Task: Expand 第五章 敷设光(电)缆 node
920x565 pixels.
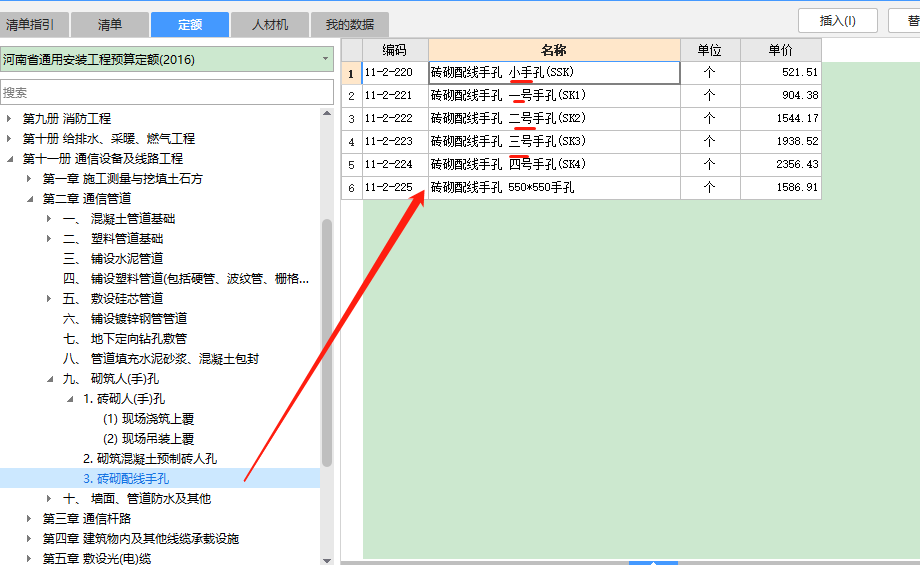Action: [29, 558]
